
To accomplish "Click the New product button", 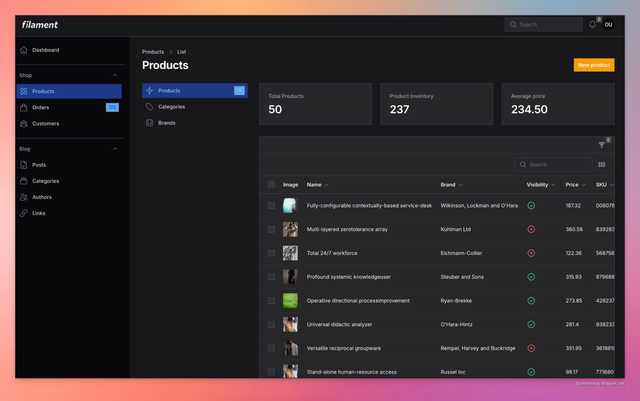I will tap(594, 65).
